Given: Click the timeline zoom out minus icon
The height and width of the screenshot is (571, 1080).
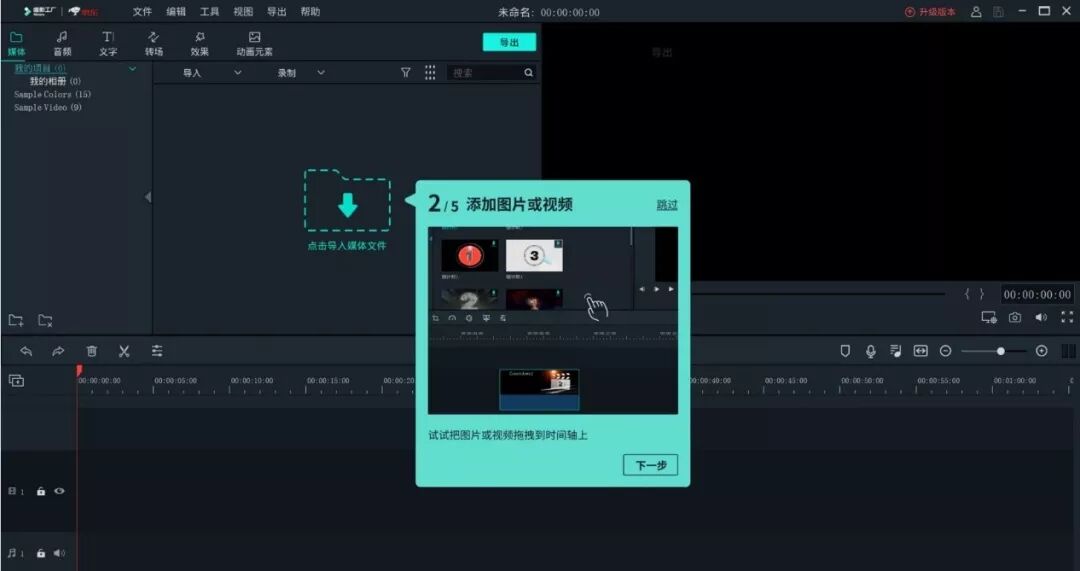Looking at the screenshot, I should (x=946, y=351).
